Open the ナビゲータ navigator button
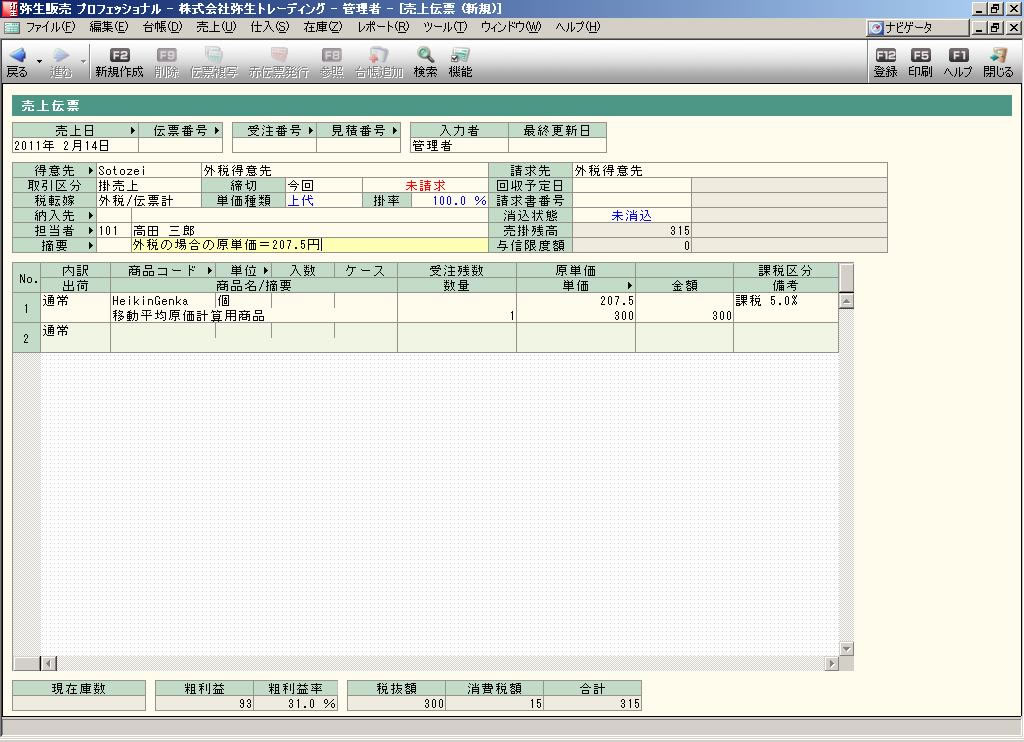 point(918,27)
